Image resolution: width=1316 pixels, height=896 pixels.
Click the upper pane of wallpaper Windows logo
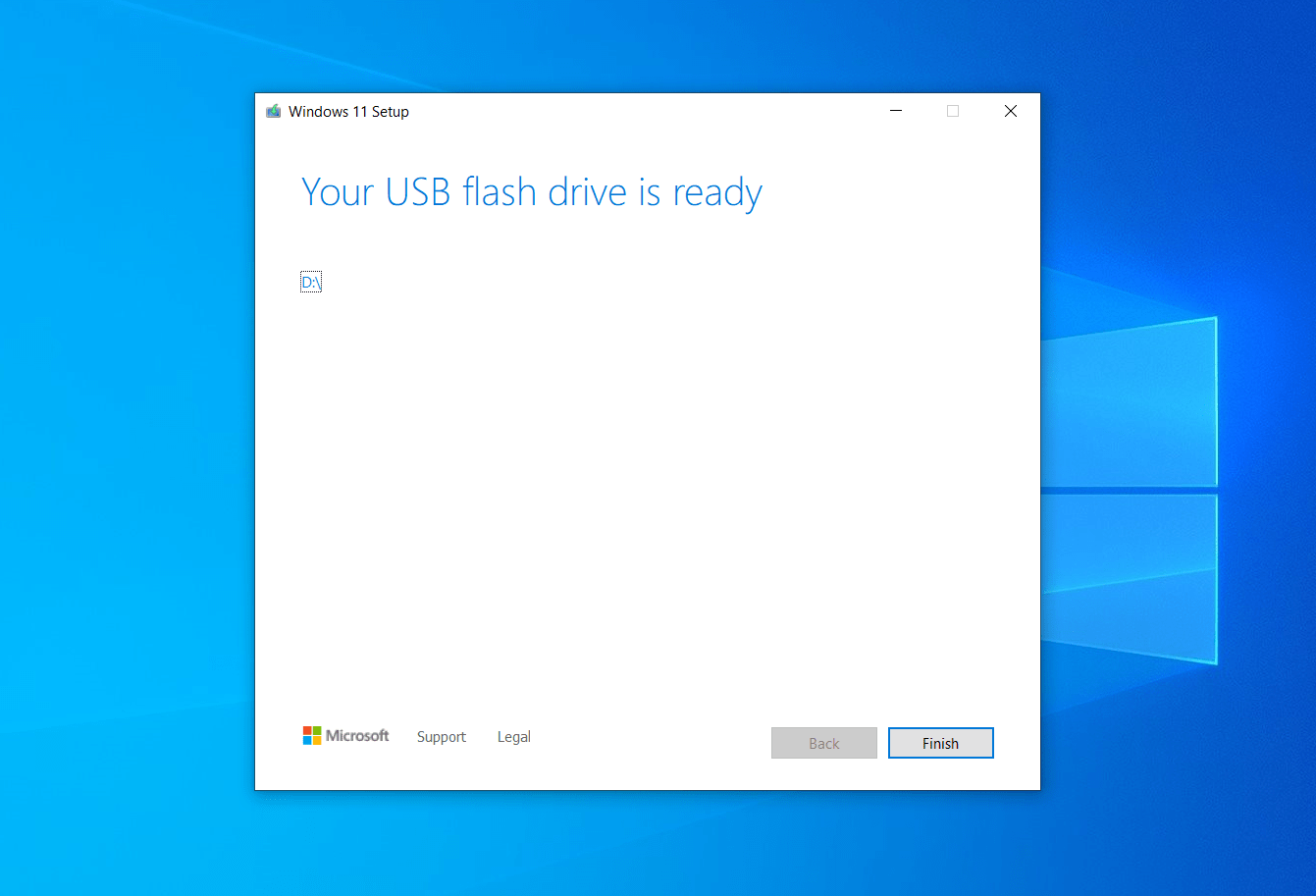coord(1129,402)
